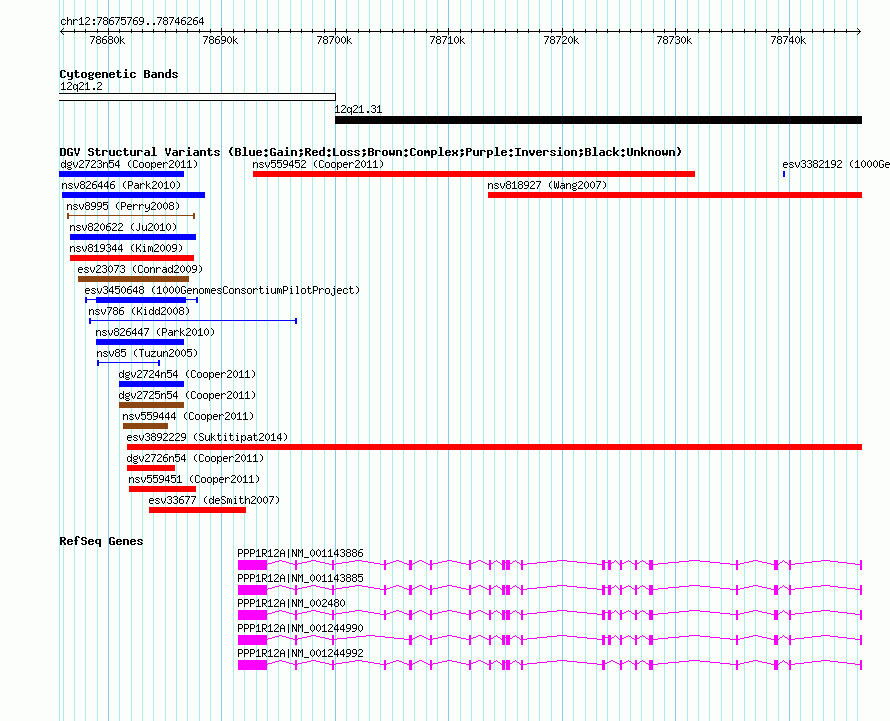Click the esv23073 brown complex bar
Viewport: 890px width, 721px height.
(133, 279)
